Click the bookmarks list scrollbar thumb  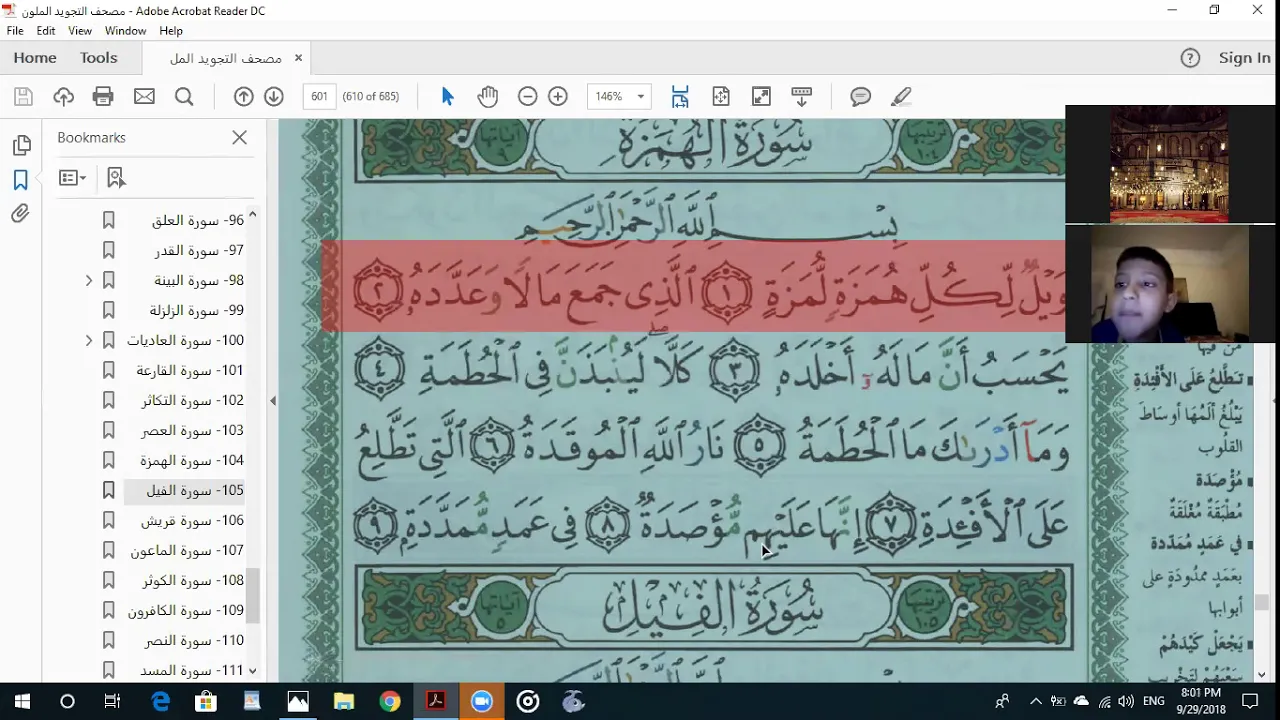pyautogui.click(x=253, y=597)
